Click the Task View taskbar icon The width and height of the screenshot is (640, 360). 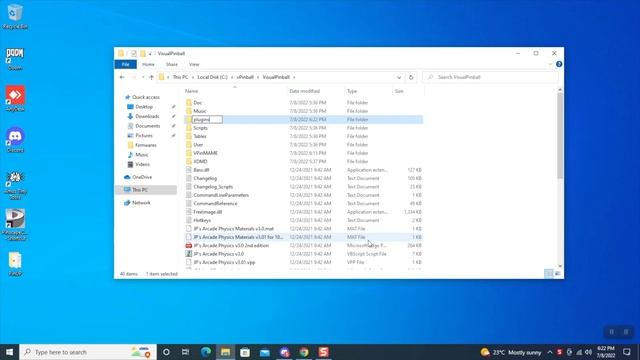pos(185,352)
